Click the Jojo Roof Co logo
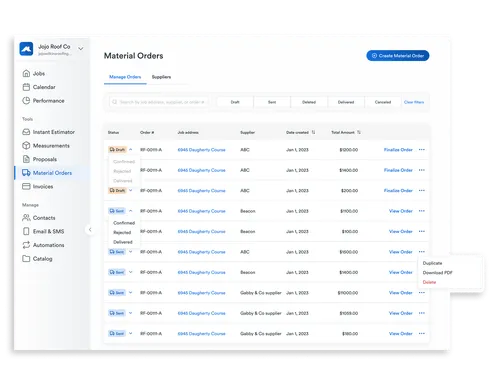The height and width of the screenshot is (387, 500). coord(26,49)
